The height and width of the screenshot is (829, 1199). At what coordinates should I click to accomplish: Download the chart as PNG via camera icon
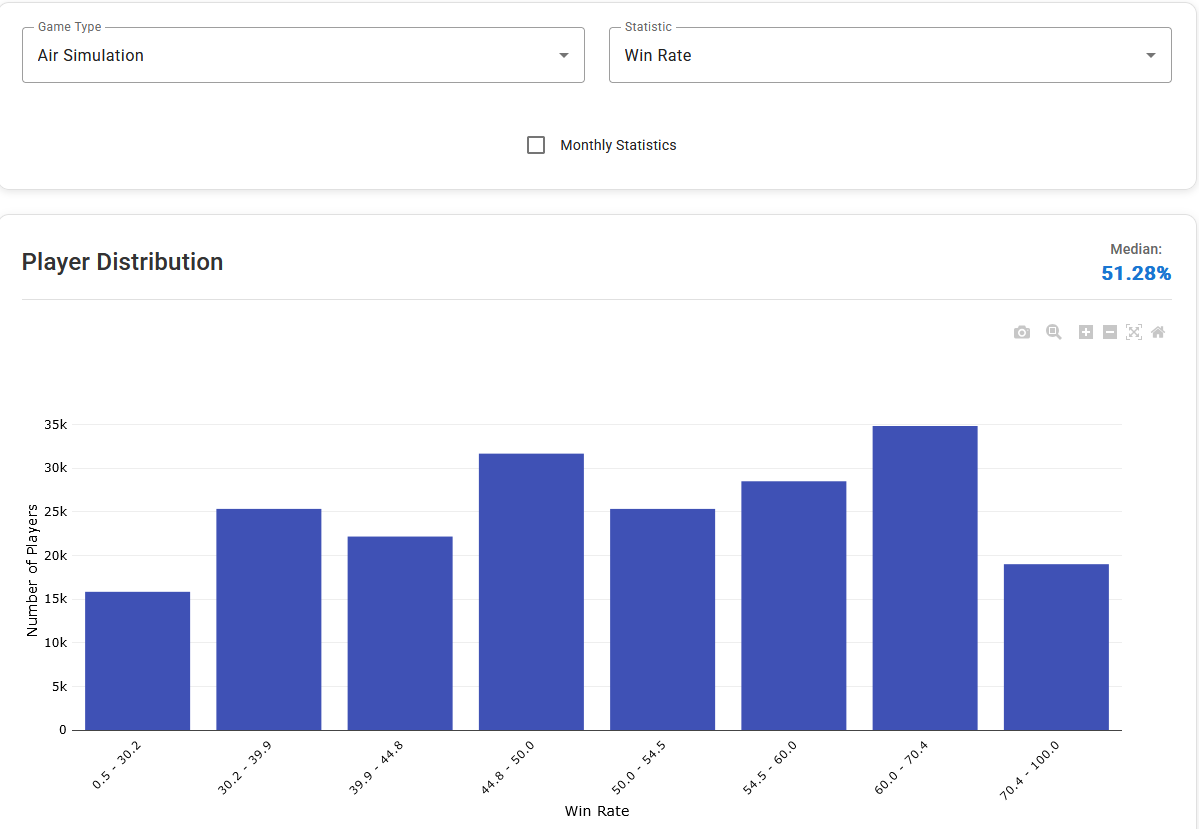[1021, 332]
